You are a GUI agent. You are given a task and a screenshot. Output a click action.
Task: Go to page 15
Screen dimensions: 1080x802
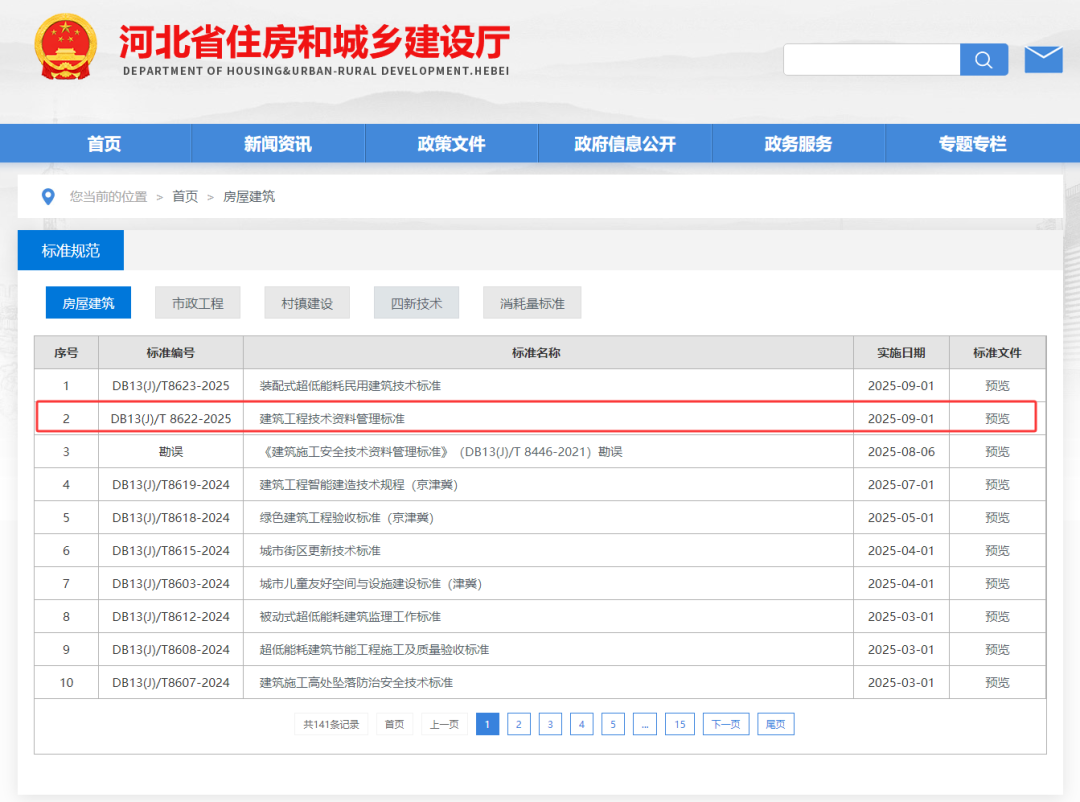coord(680,724)
